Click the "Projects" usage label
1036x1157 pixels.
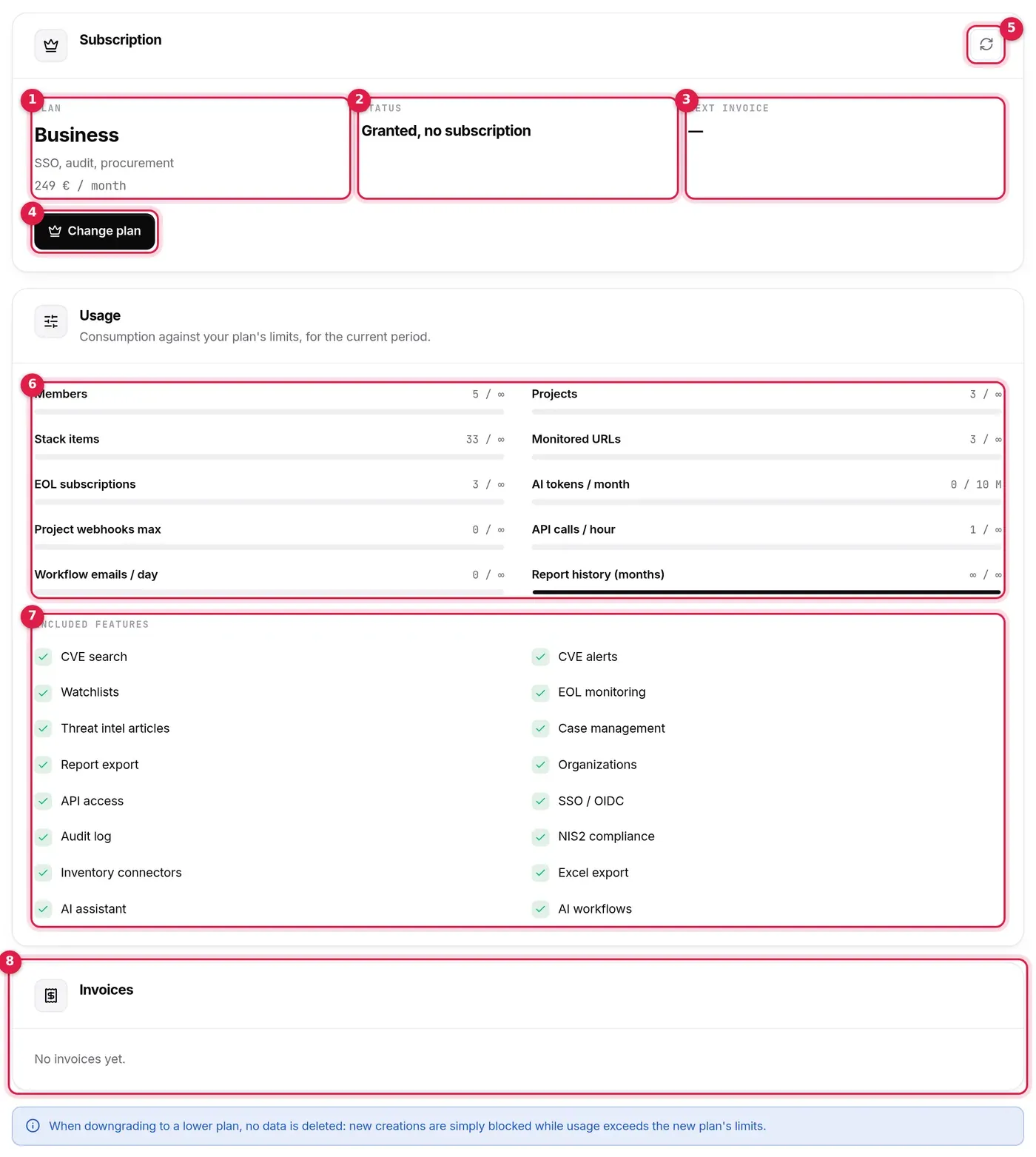pos(554,394)
